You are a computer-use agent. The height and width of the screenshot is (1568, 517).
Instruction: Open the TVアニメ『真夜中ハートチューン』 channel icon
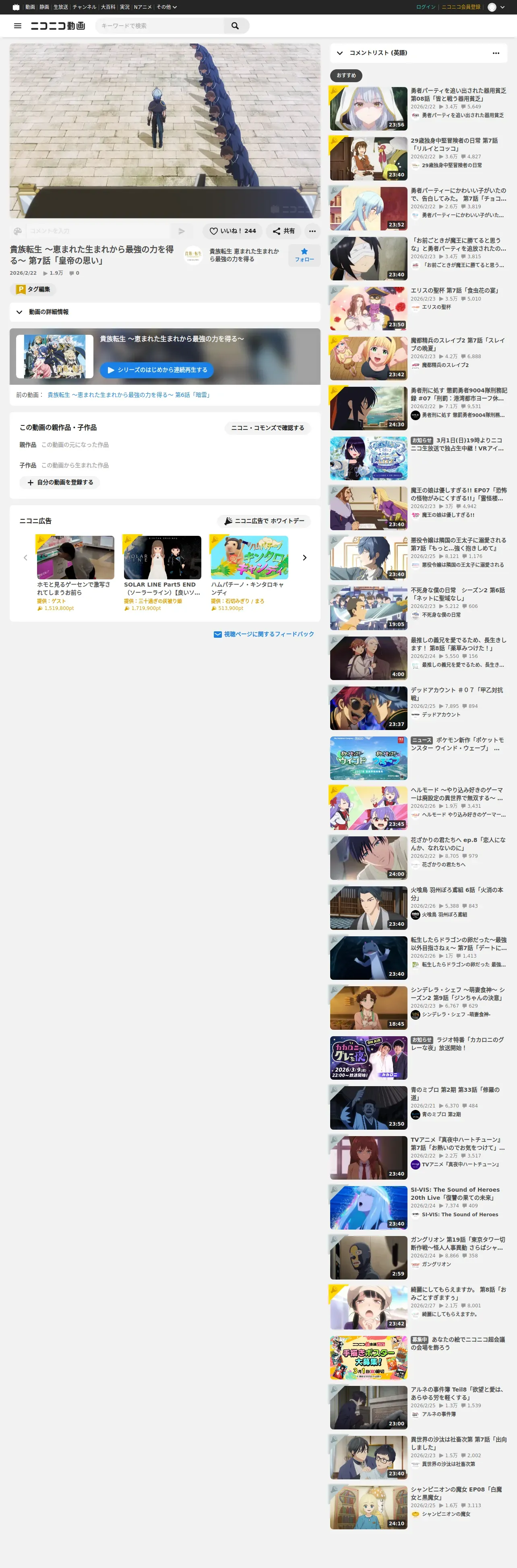coord(416,1164)
